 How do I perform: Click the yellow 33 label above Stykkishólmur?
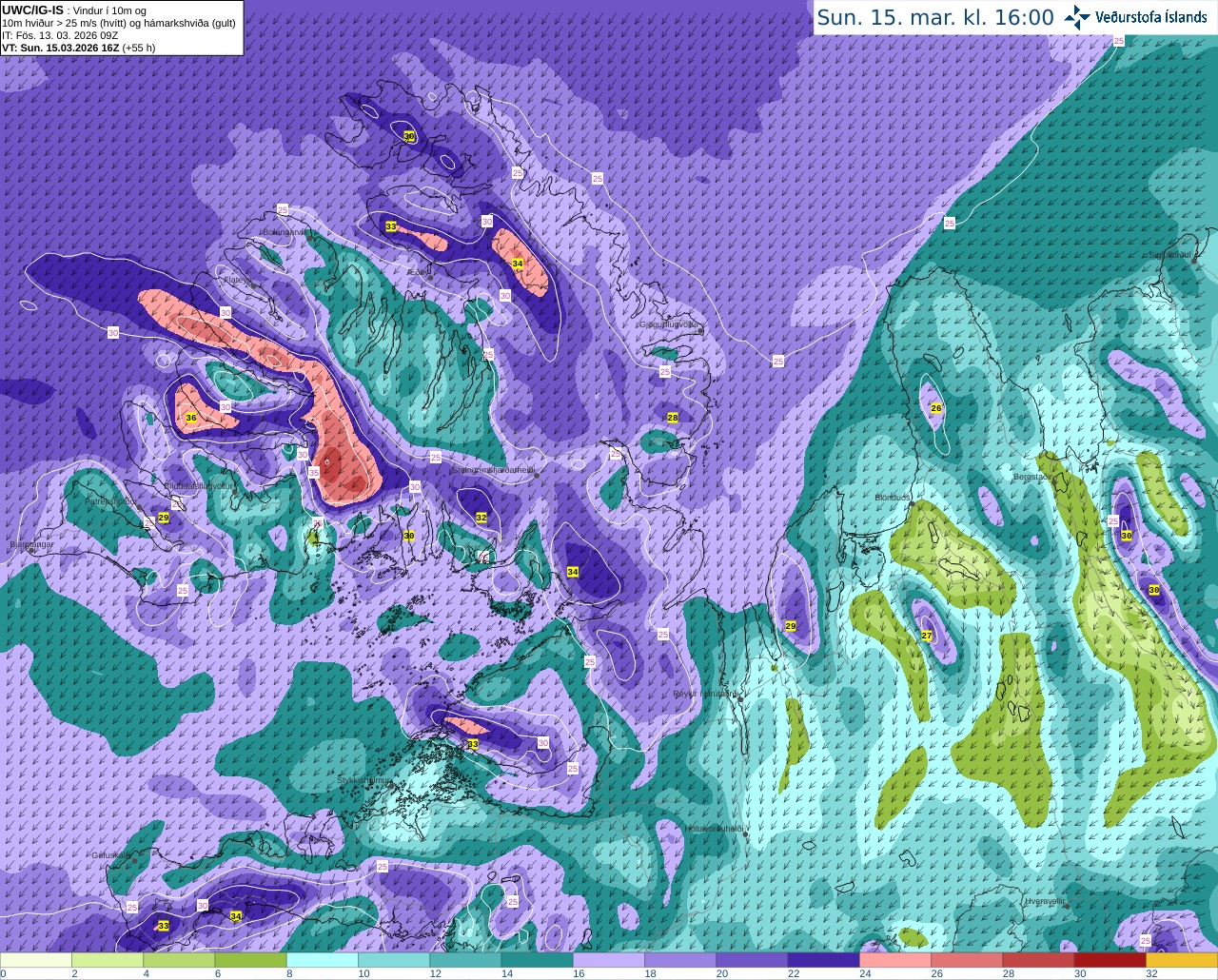(x=473, y=743)
